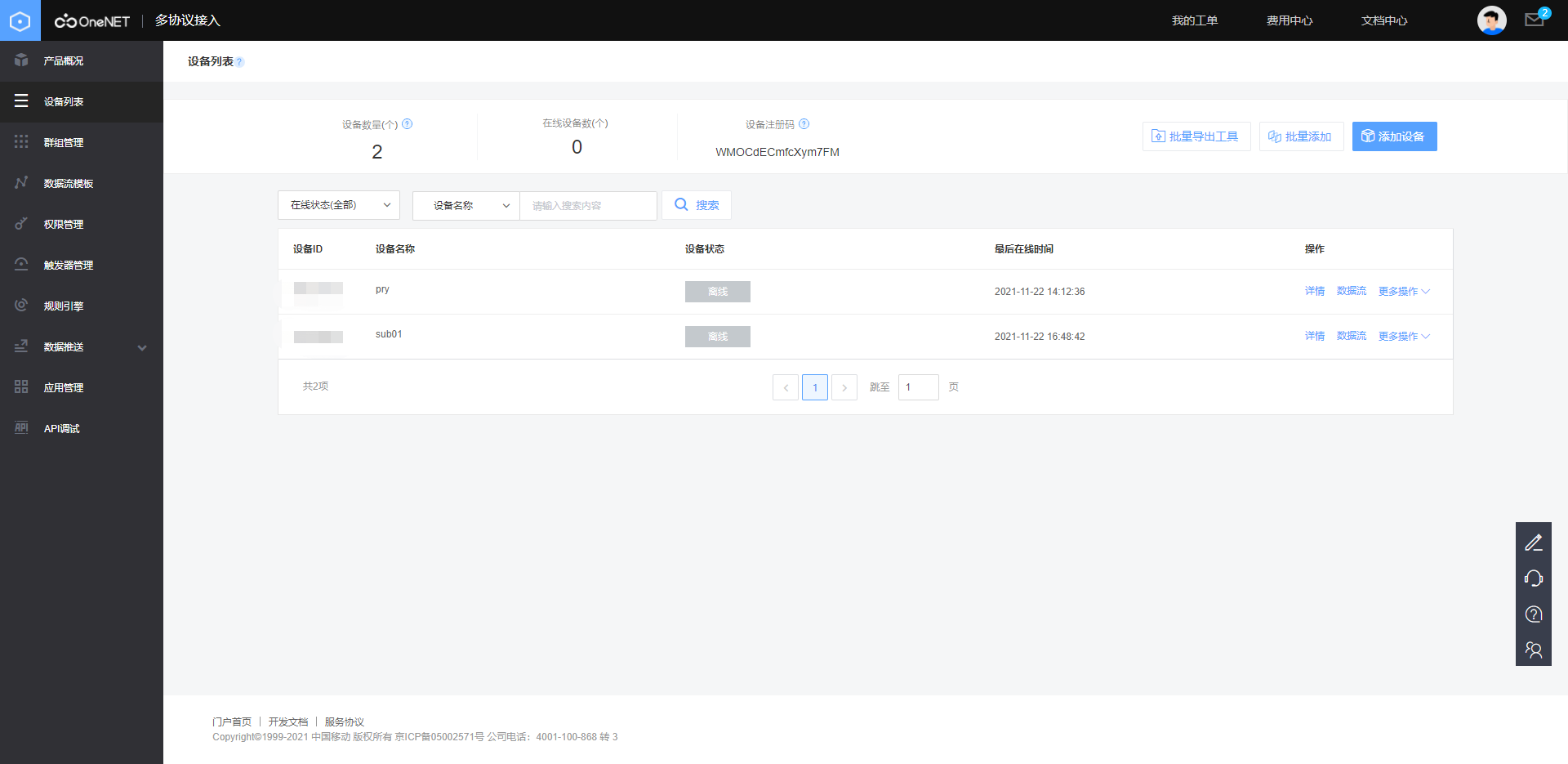
Task: Open 文档中心 in the top menu
Action: point(1383,20)
